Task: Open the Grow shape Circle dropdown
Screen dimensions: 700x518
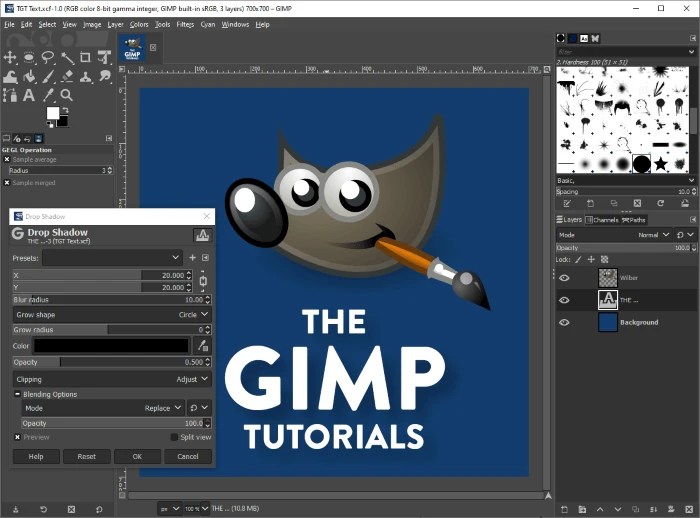Action: pyautogui.click(x=112, y=315)
